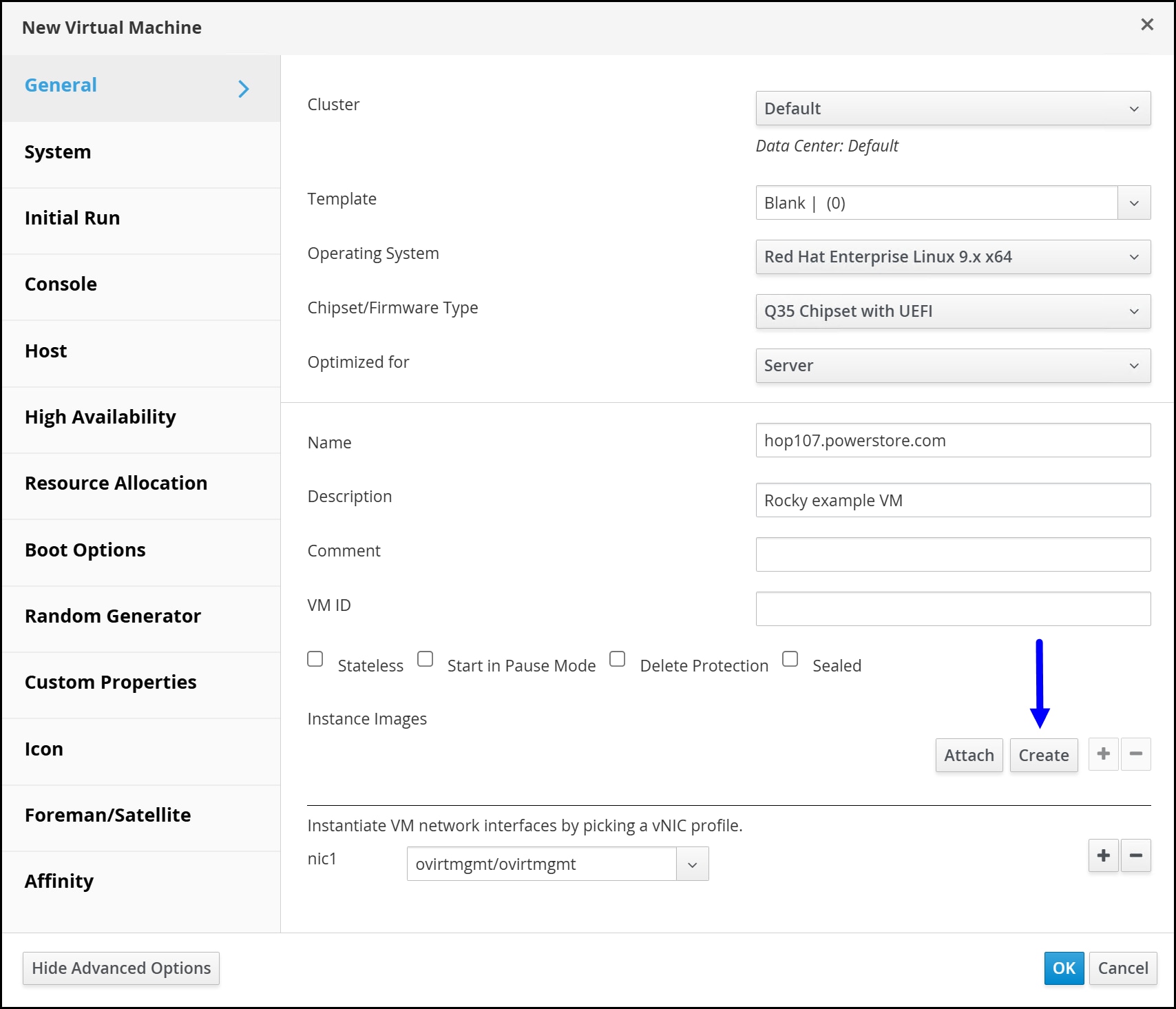Click the plus icon beside Instance Images Create
This screenshot has width=1176, height=1009.
point(1103,754)
